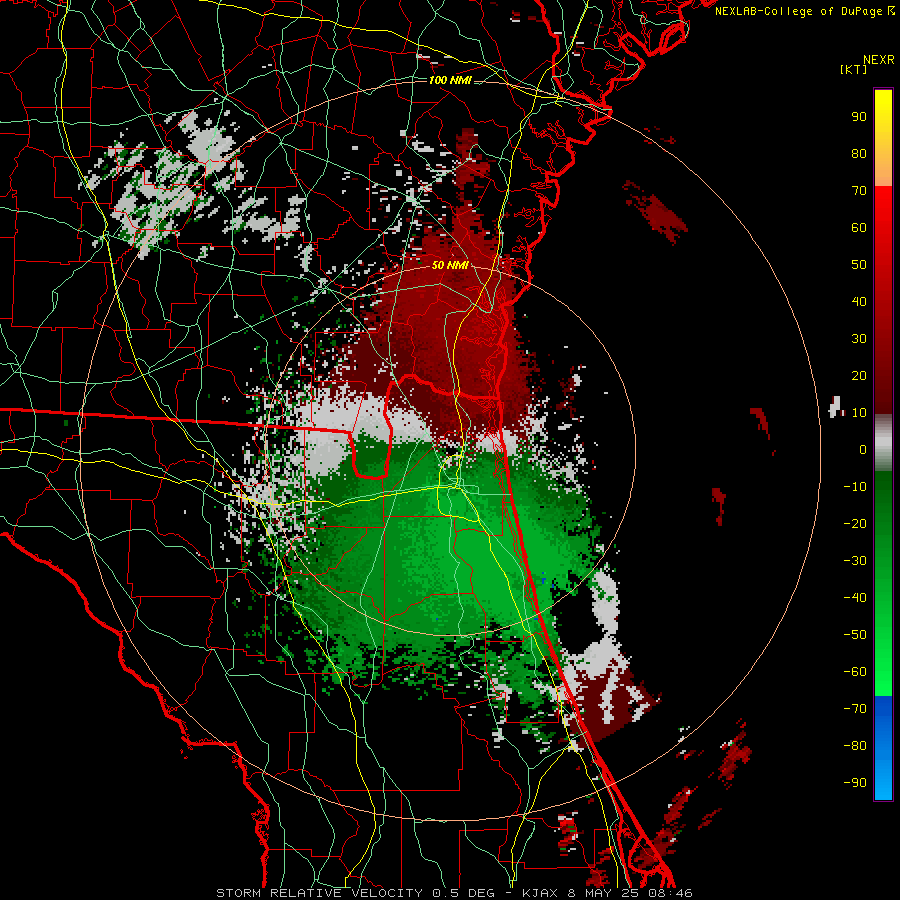Image resolution: width=900 pixels, height=900 pixels.
Task: Click the positive 20 scale value
Action: (x=859, y=375)
